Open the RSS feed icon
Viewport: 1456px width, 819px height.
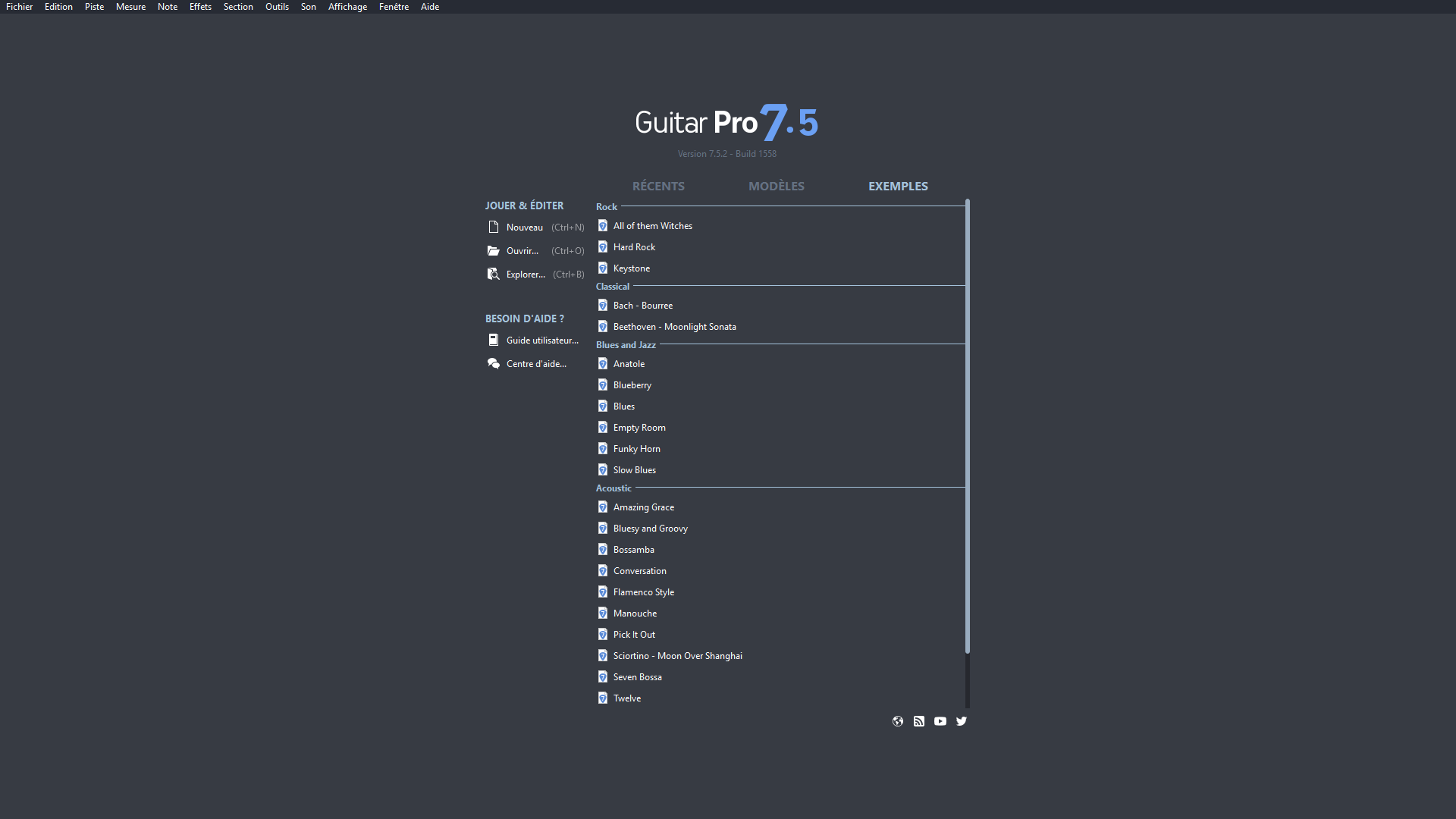point(919,721)
